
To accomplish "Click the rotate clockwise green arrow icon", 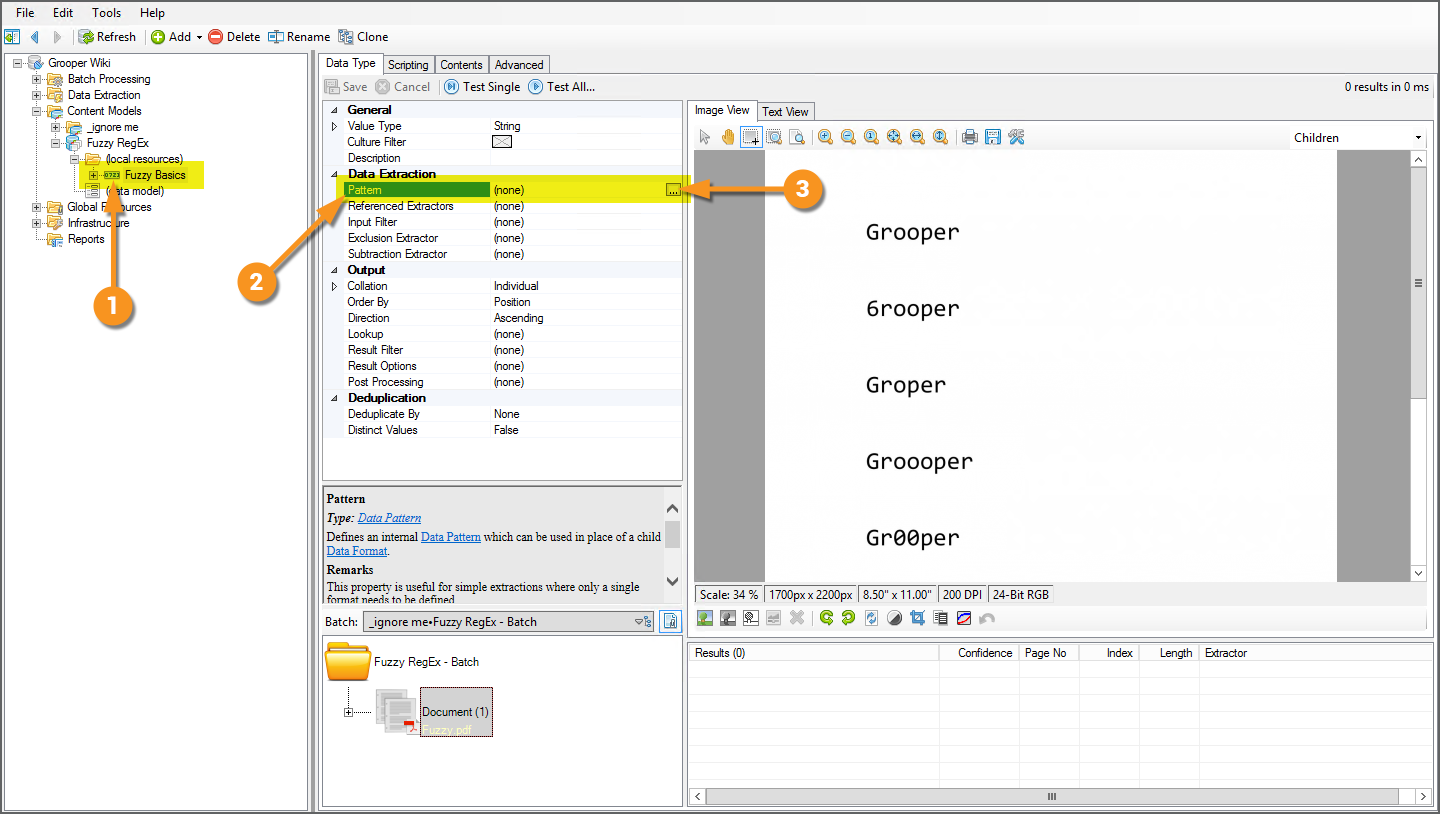I will [x=827, y=618].
